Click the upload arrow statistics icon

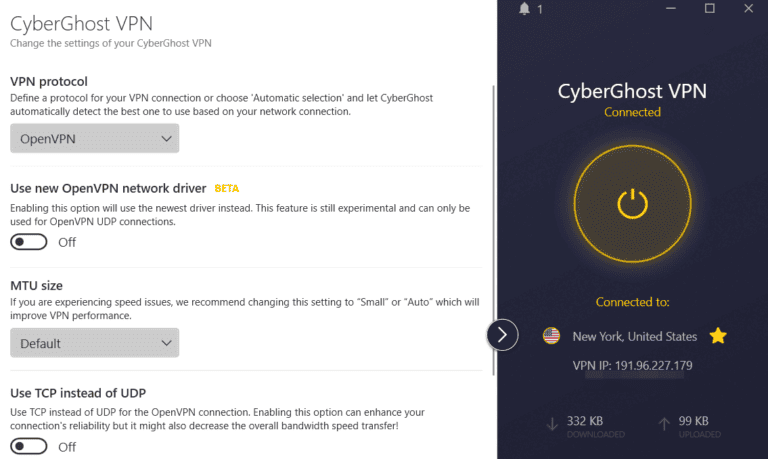664,424
